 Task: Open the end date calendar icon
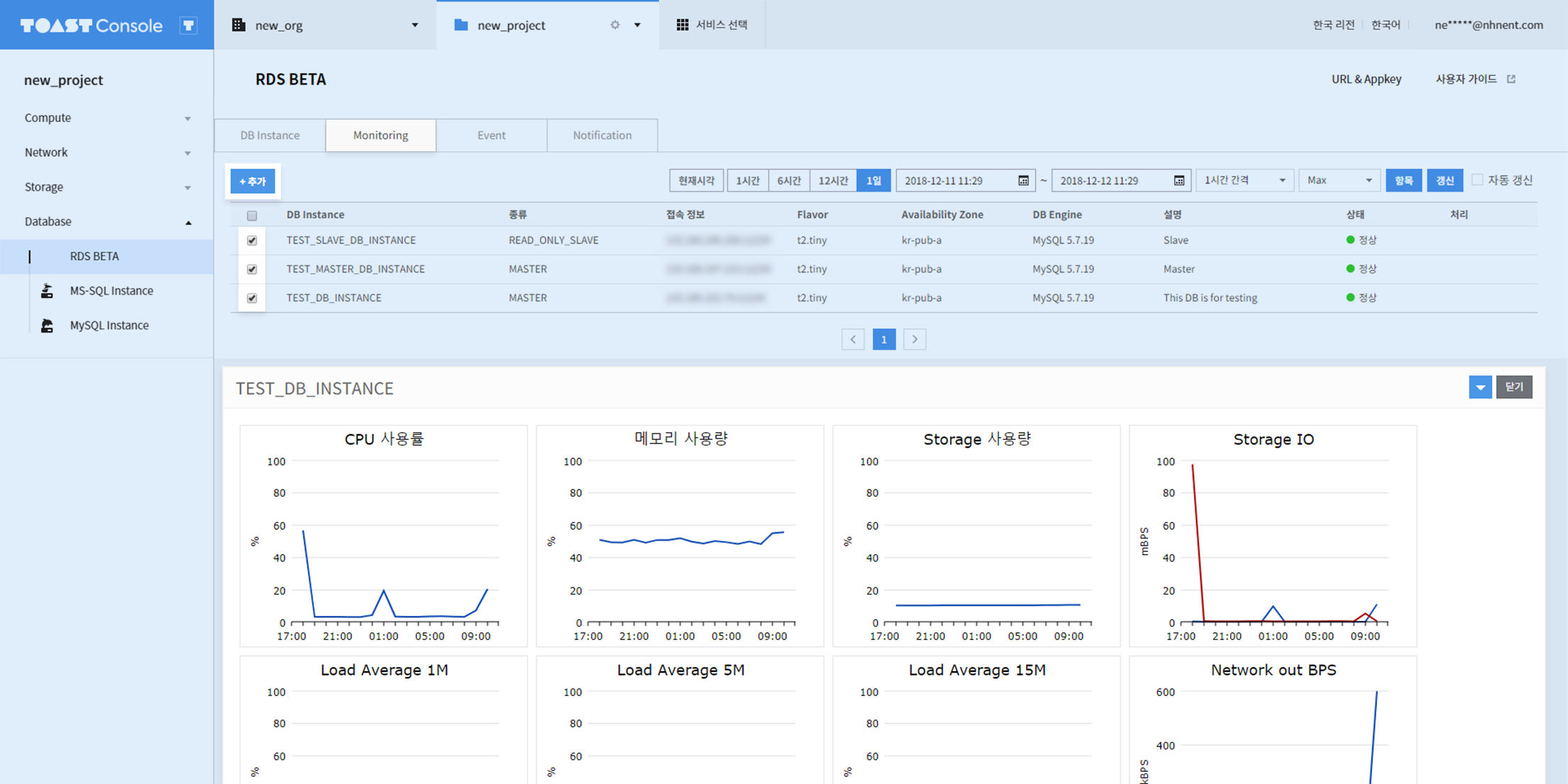pyautogui.click(x=1178, y=181)
